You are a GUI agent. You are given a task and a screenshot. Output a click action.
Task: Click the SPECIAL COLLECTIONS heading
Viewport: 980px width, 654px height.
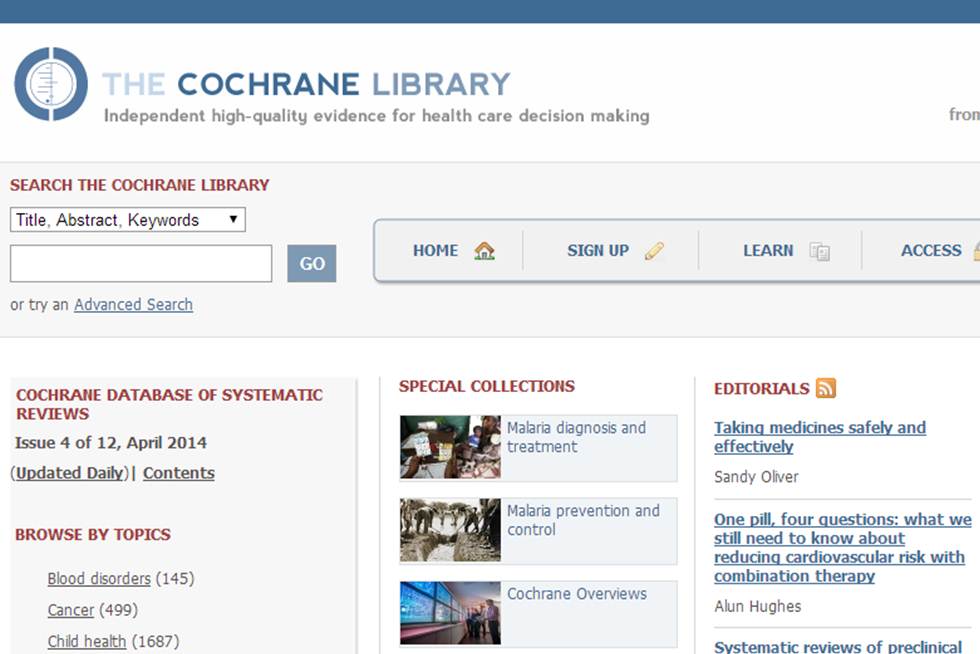click(x=487, y=386)
